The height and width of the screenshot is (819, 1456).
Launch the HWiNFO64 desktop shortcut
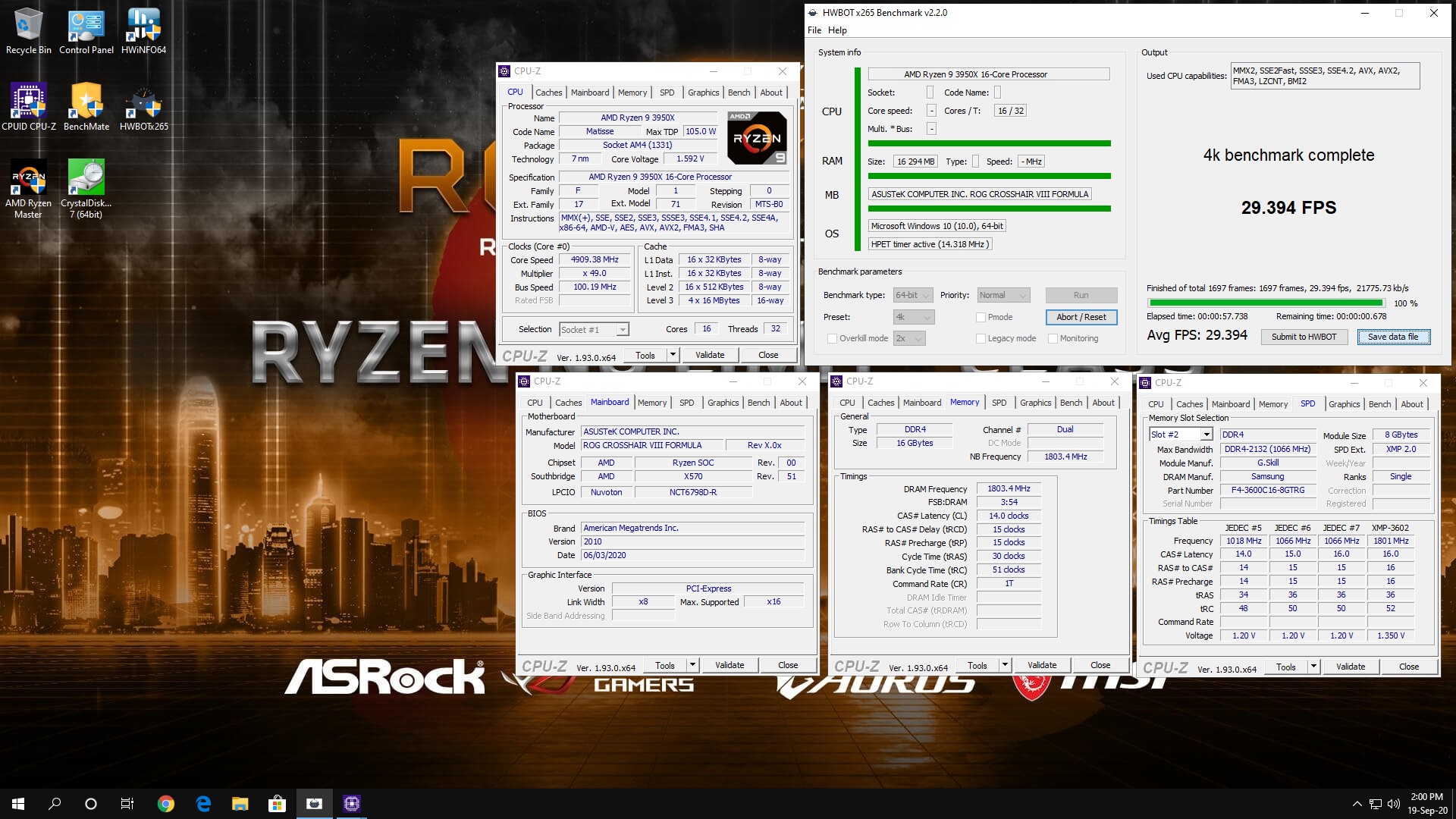143,32
